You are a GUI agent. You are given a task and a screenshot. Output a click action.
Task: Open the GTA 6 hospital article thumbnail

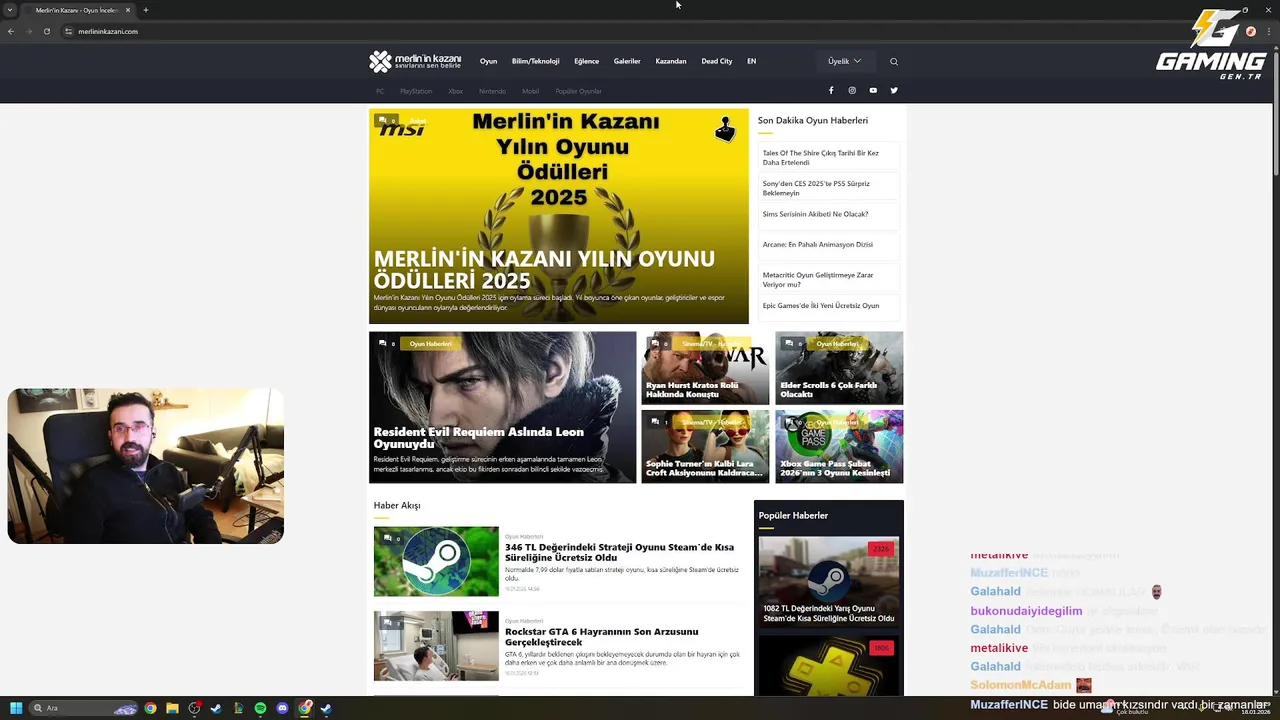point(436,646)
